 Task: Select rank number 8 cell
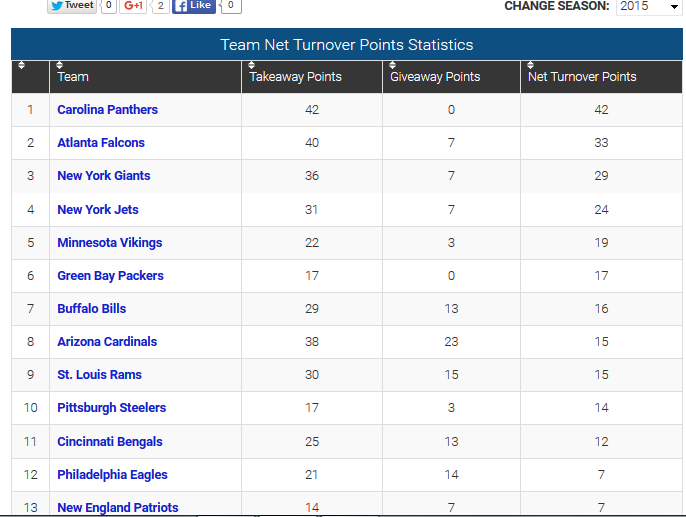click(31, 342)
